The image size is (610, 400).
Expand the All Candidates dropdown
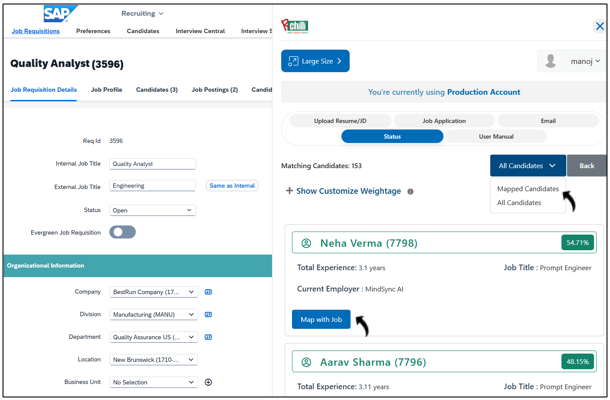click(x=527, y=165)
